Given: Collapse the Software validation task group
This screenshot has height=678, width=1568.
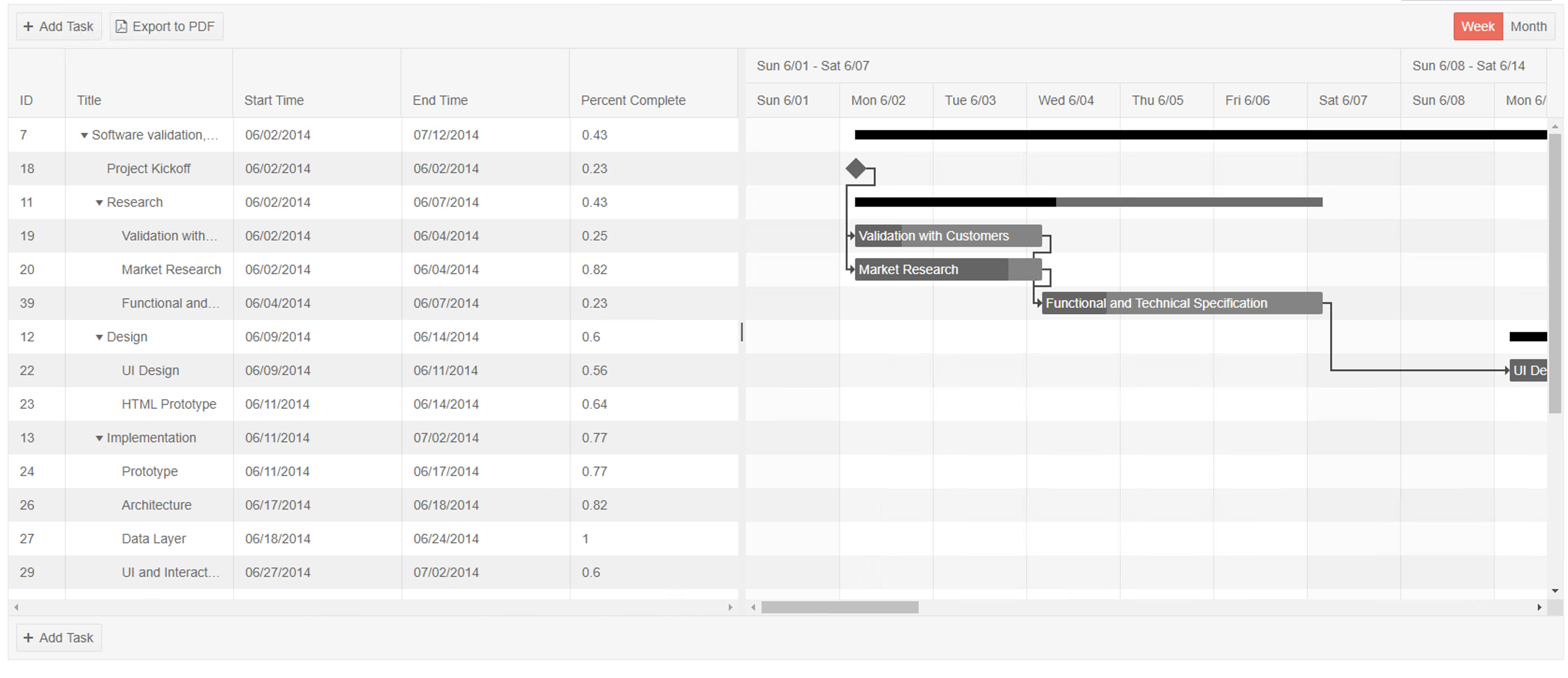Looking at the screenshot, I should (85, 135).
